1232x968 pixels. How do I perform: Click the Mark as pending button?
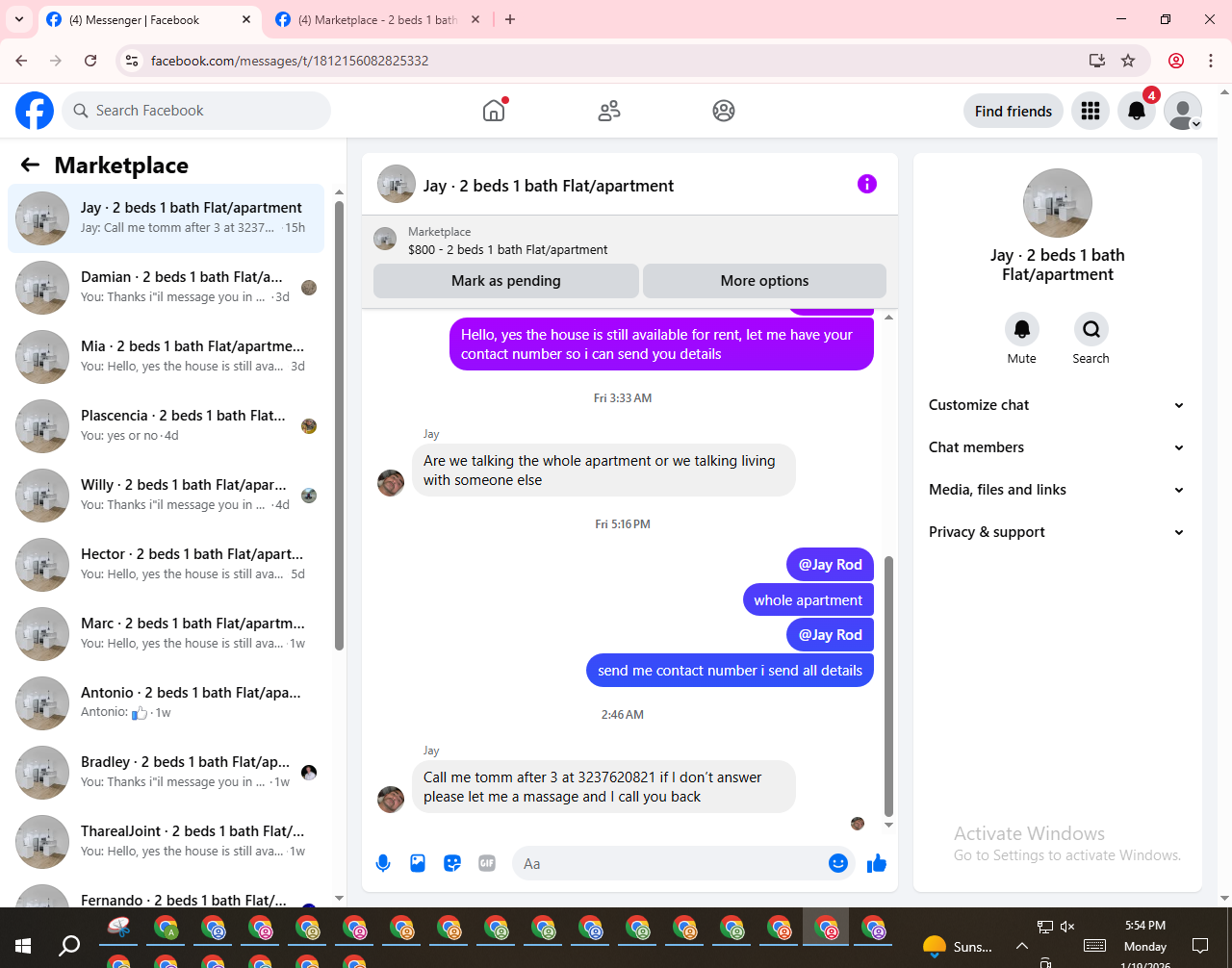coord(506,281)
